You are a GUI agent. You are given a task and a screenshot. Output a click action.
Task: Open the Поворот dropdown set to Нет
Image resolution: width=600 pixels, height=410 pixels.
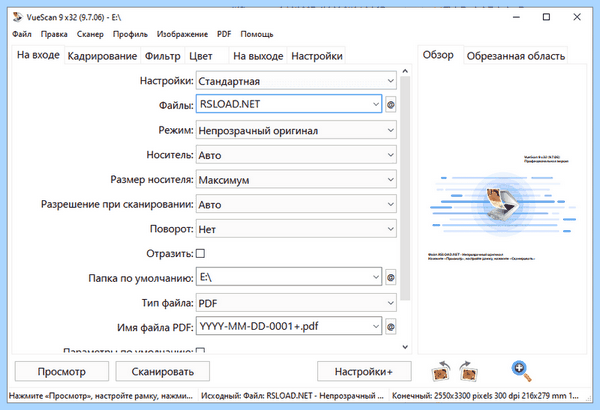tap(296, 229)
